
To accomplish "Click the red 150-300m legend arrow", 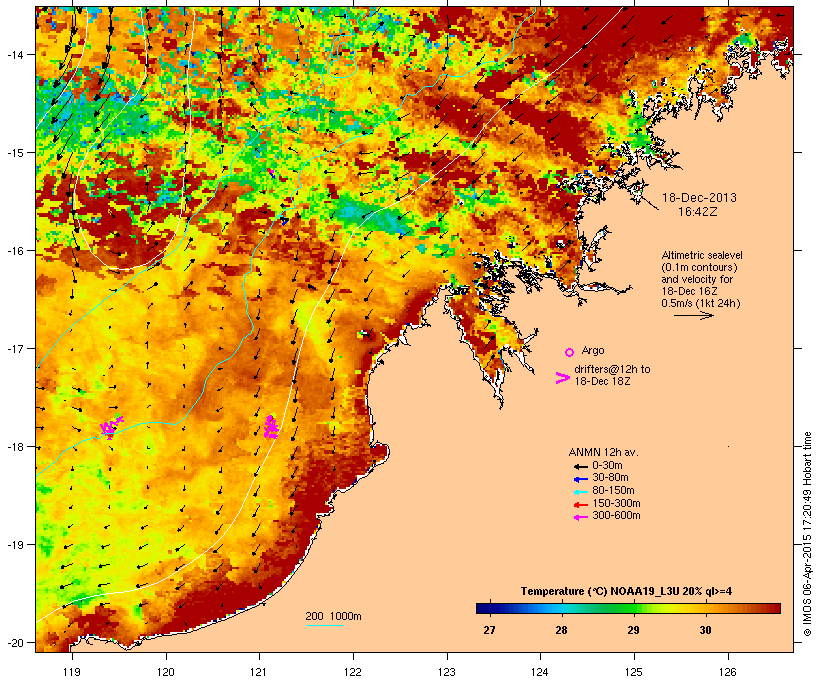I will click(580, 505).
